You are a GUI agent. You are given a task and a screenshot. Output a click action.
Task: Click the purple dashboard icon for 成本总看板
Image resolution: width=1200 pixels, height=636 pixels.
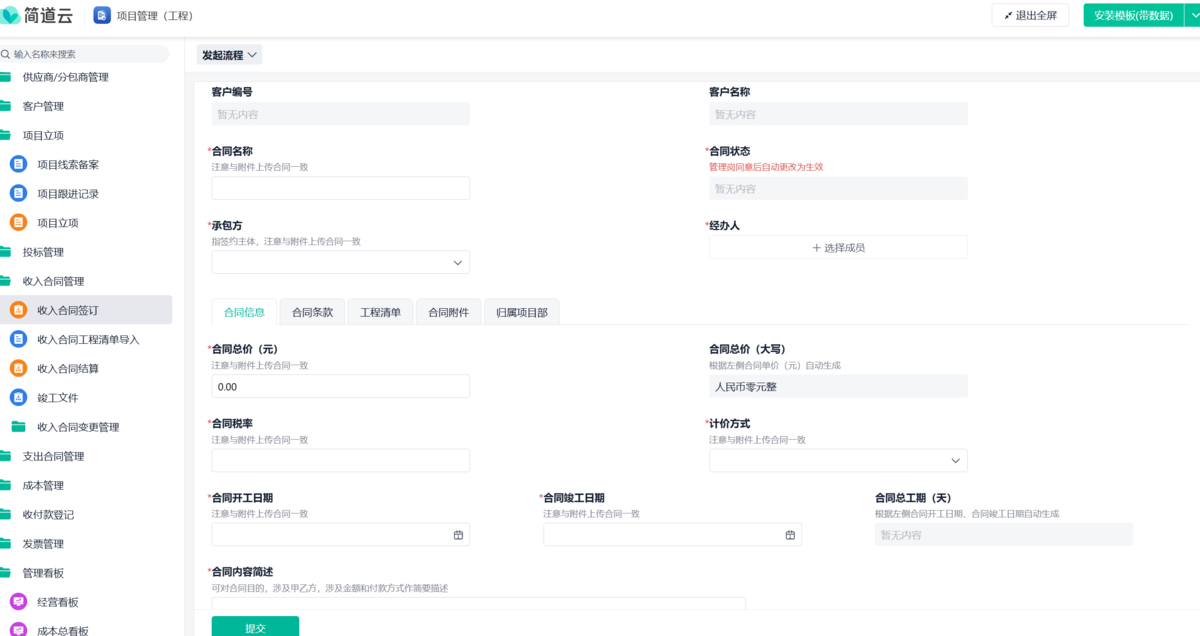18,630
